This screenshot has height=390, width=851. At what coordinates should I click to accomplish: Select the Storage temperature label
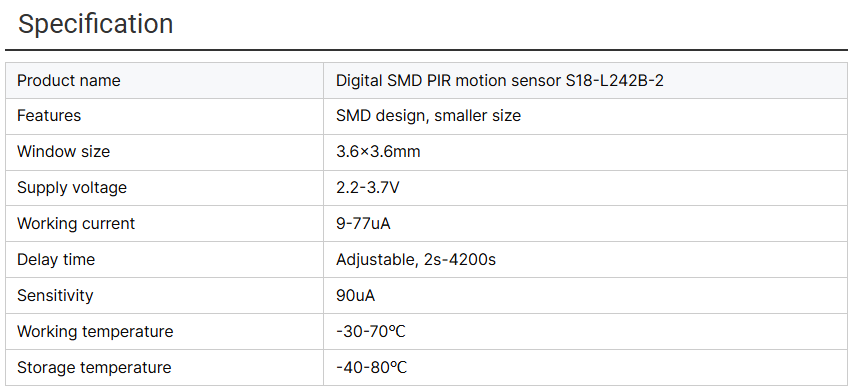tap(94, 367)
